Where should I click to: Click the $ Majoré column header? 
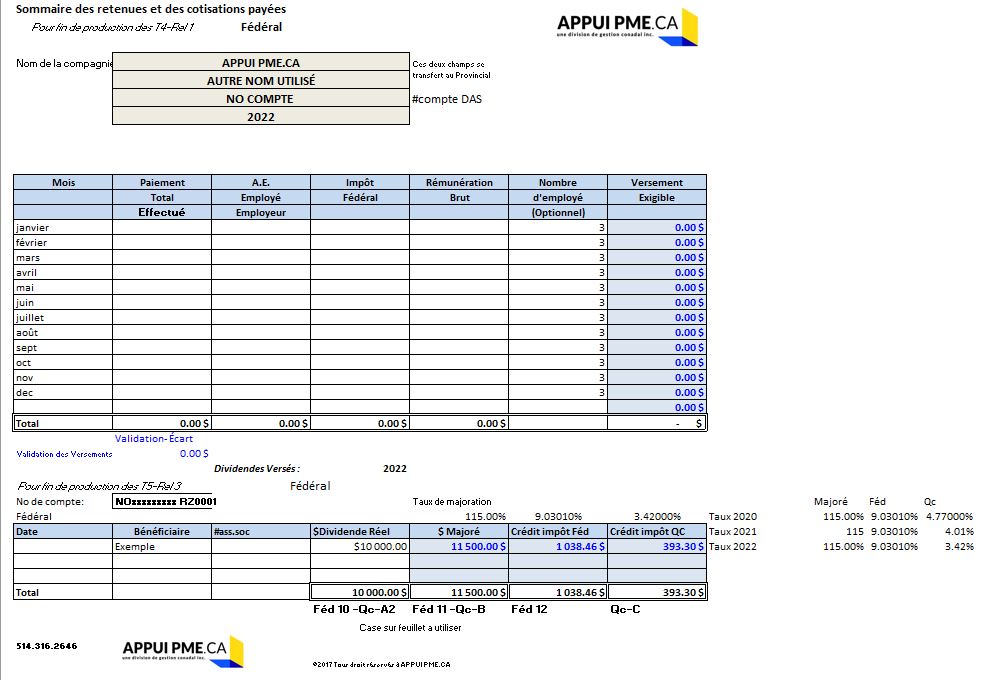(459, 531)
